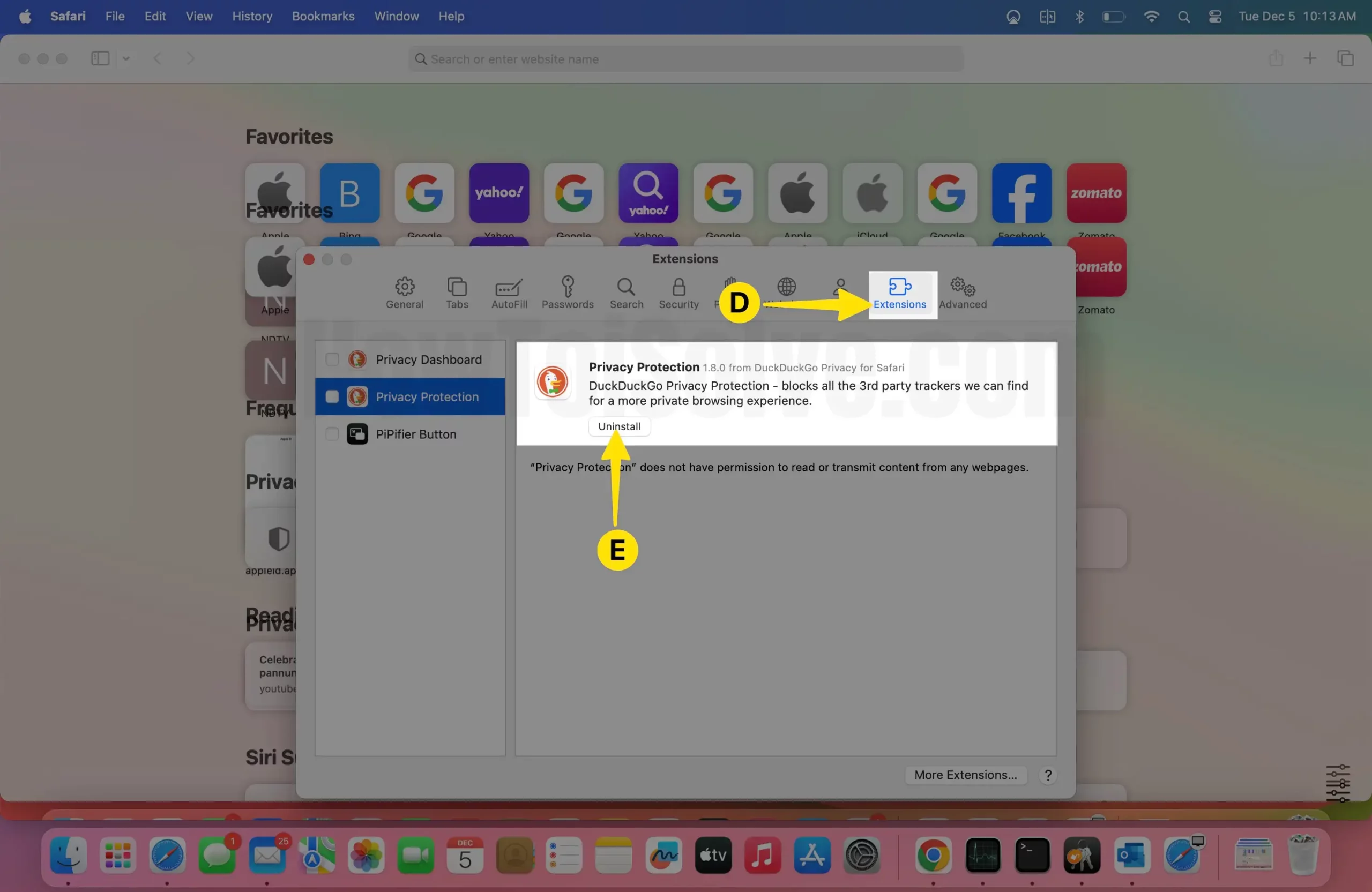Open the Edit menu

click(155, 16)
